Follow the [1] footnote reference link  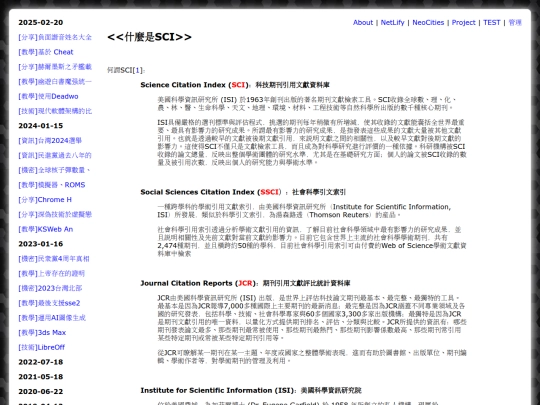(x=137, y=70)
